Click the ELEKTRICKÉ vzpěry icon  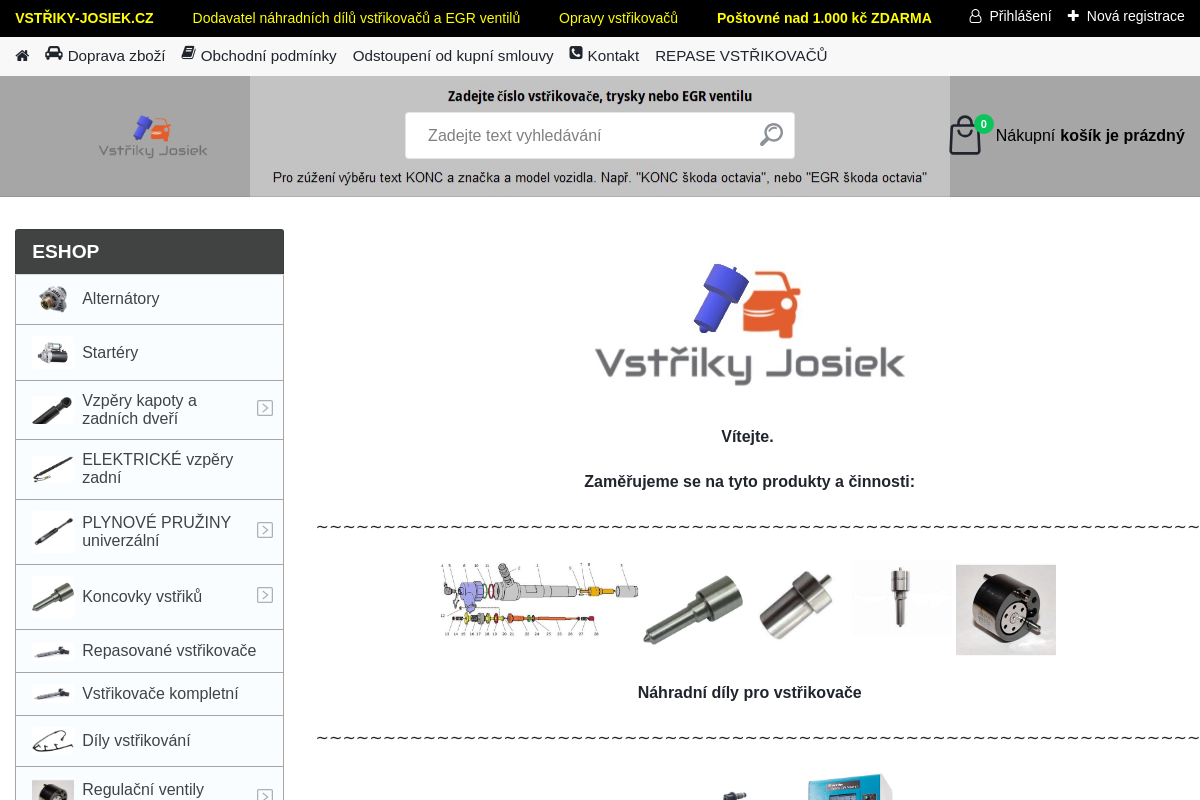click(x=52, y=469)
